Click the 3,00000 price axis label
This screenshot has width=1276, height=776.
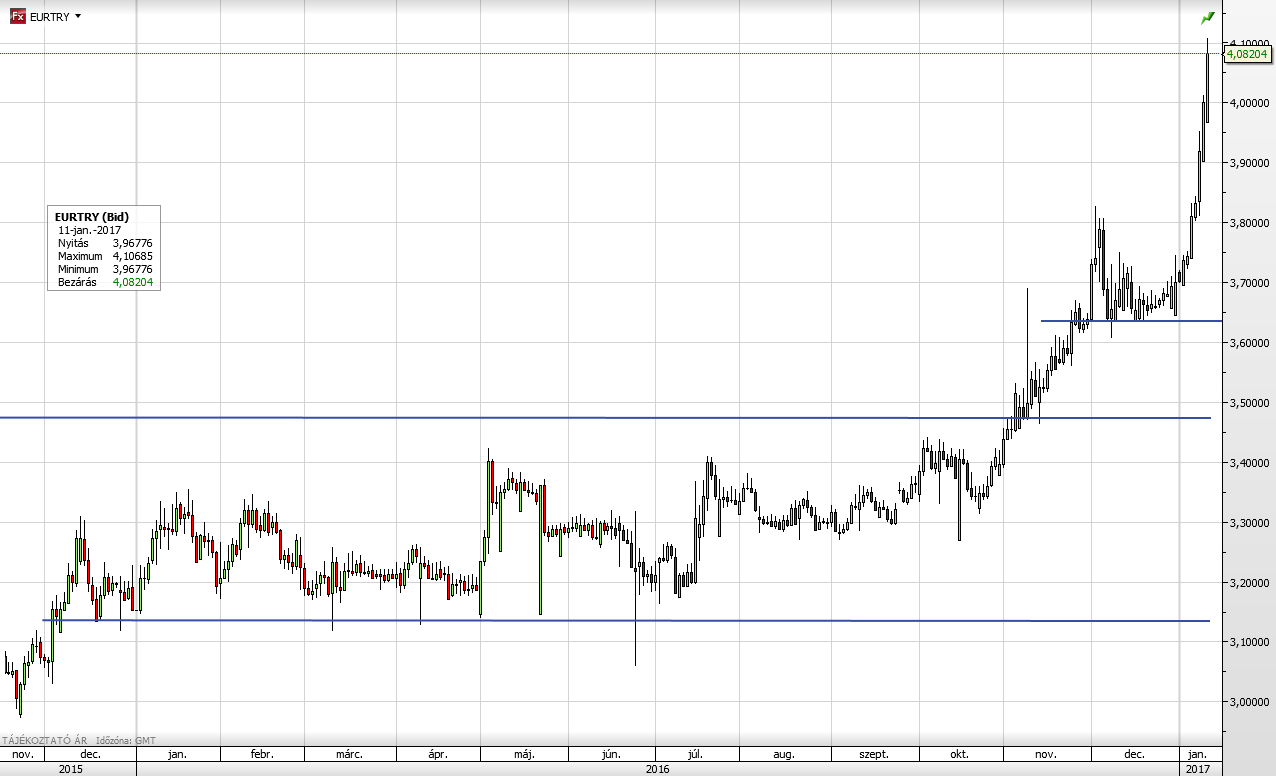tap(1248, 702)
